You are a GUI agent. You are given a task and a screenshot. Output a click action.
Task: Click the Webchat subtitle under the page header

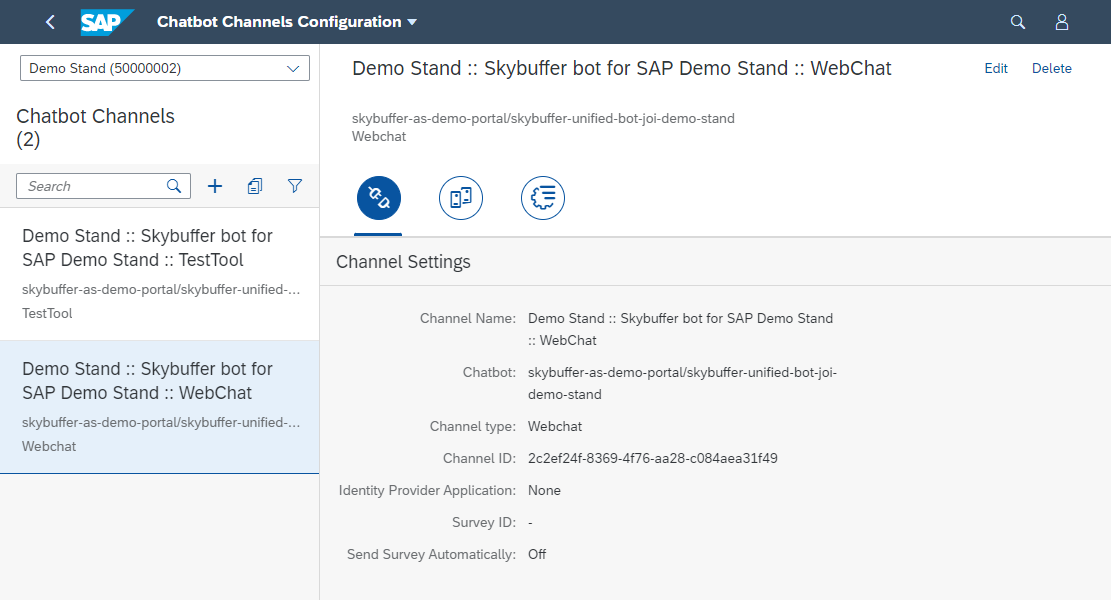(x=379, y=137)
